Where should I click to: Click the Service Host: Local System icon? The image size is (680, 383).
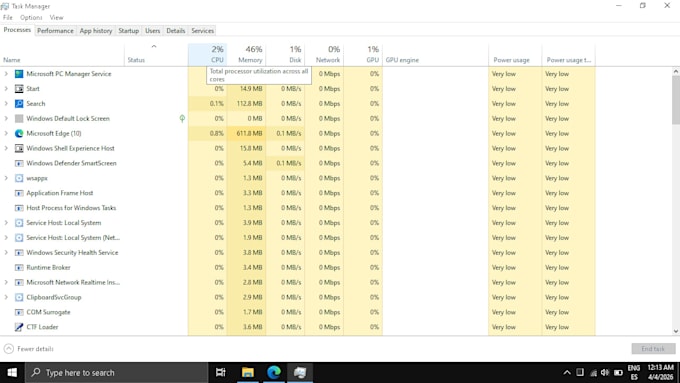[19, 223]
